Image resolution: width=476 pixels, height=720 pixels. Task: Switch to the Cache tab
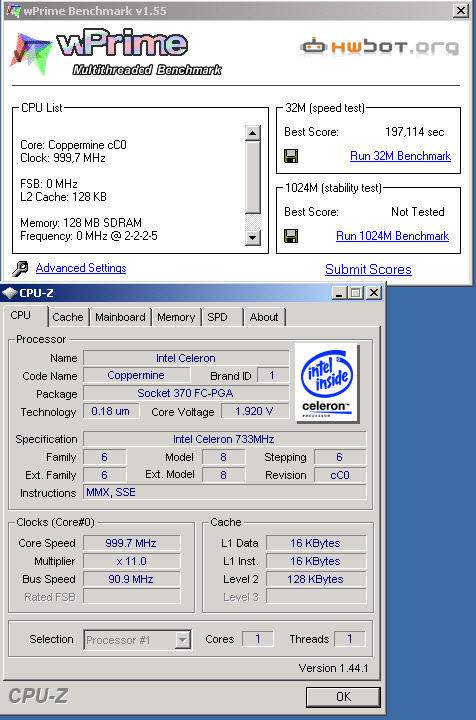(x=68, y=317)
